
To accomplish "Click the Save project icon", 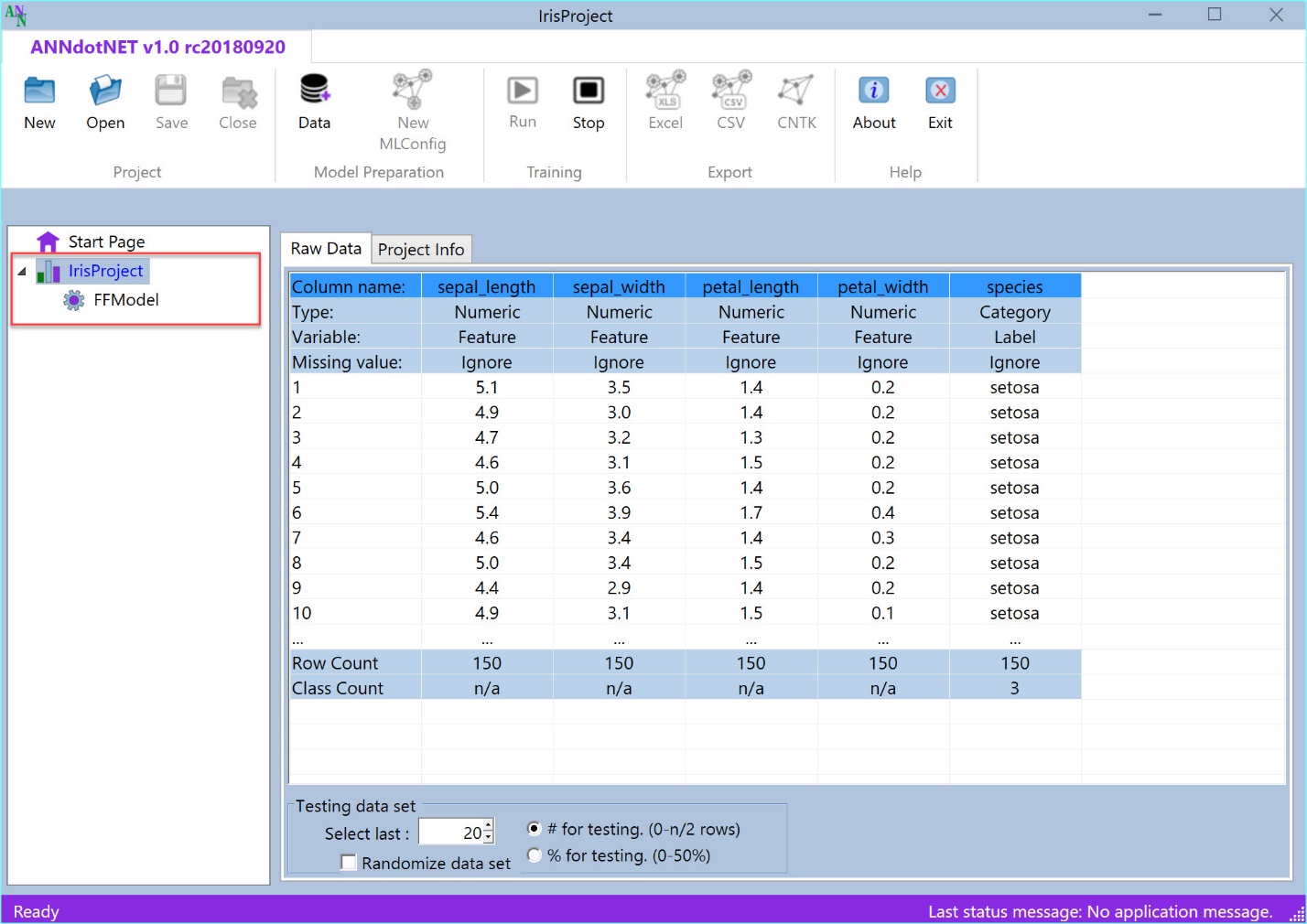I will tap(171, 91).
